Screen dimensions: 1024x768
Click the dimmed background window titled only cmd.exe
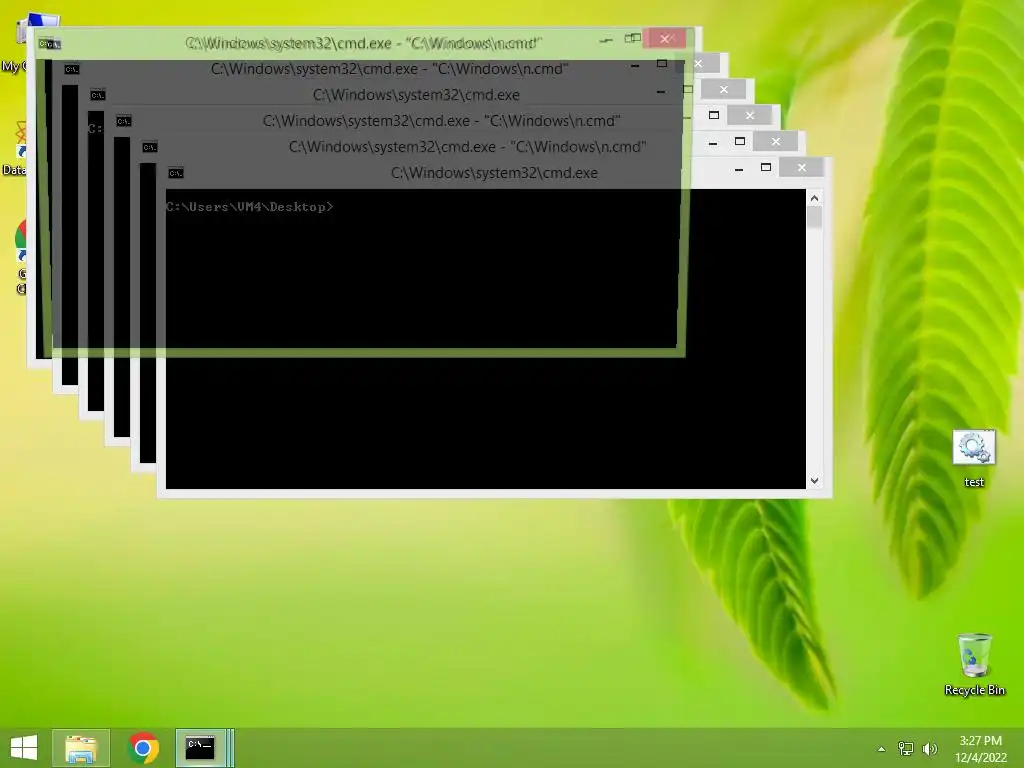(416, 95)
